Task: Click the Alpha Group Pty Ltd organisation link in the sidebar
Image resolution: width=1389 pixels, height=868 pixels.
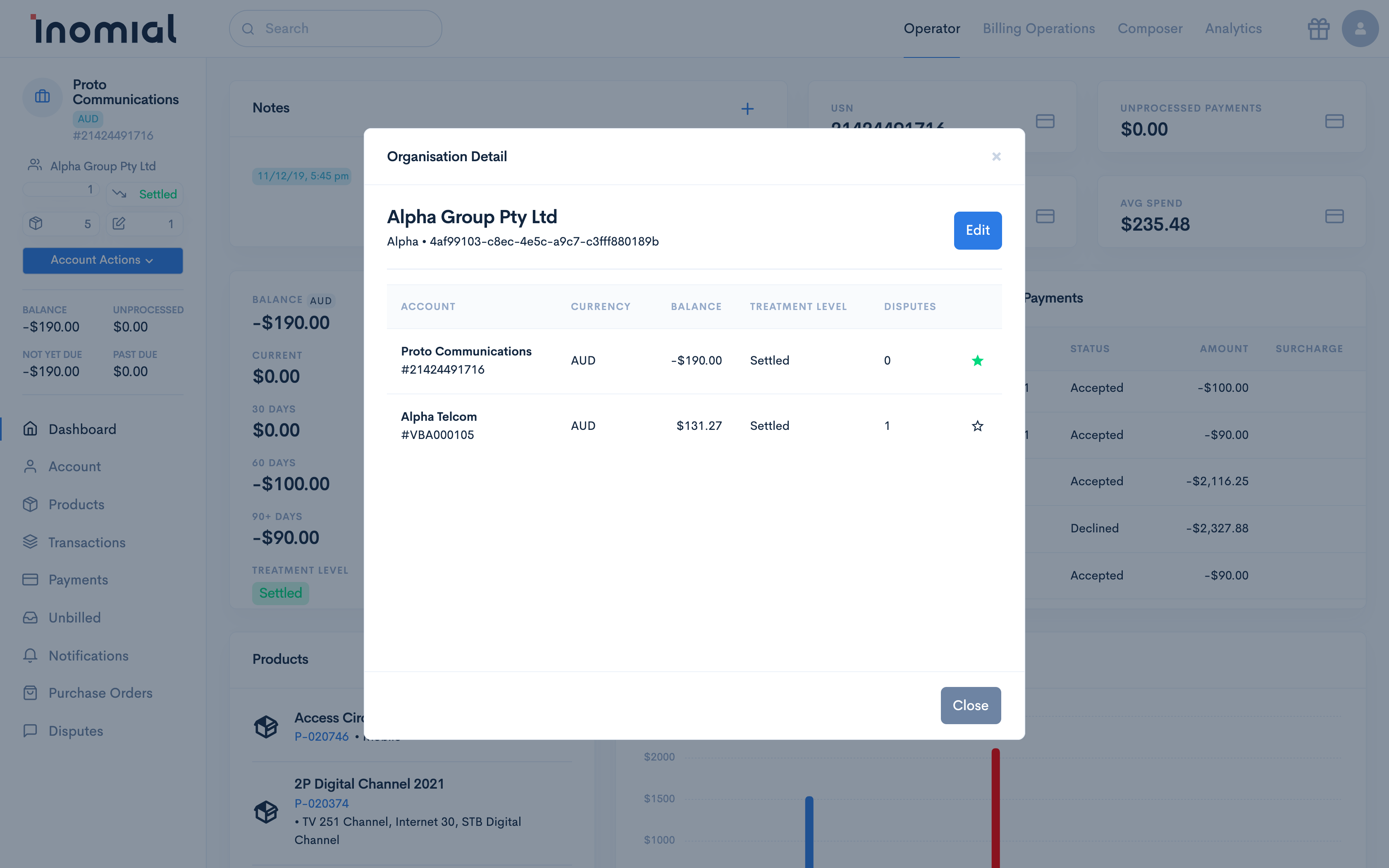Action: tap(103, 166)
